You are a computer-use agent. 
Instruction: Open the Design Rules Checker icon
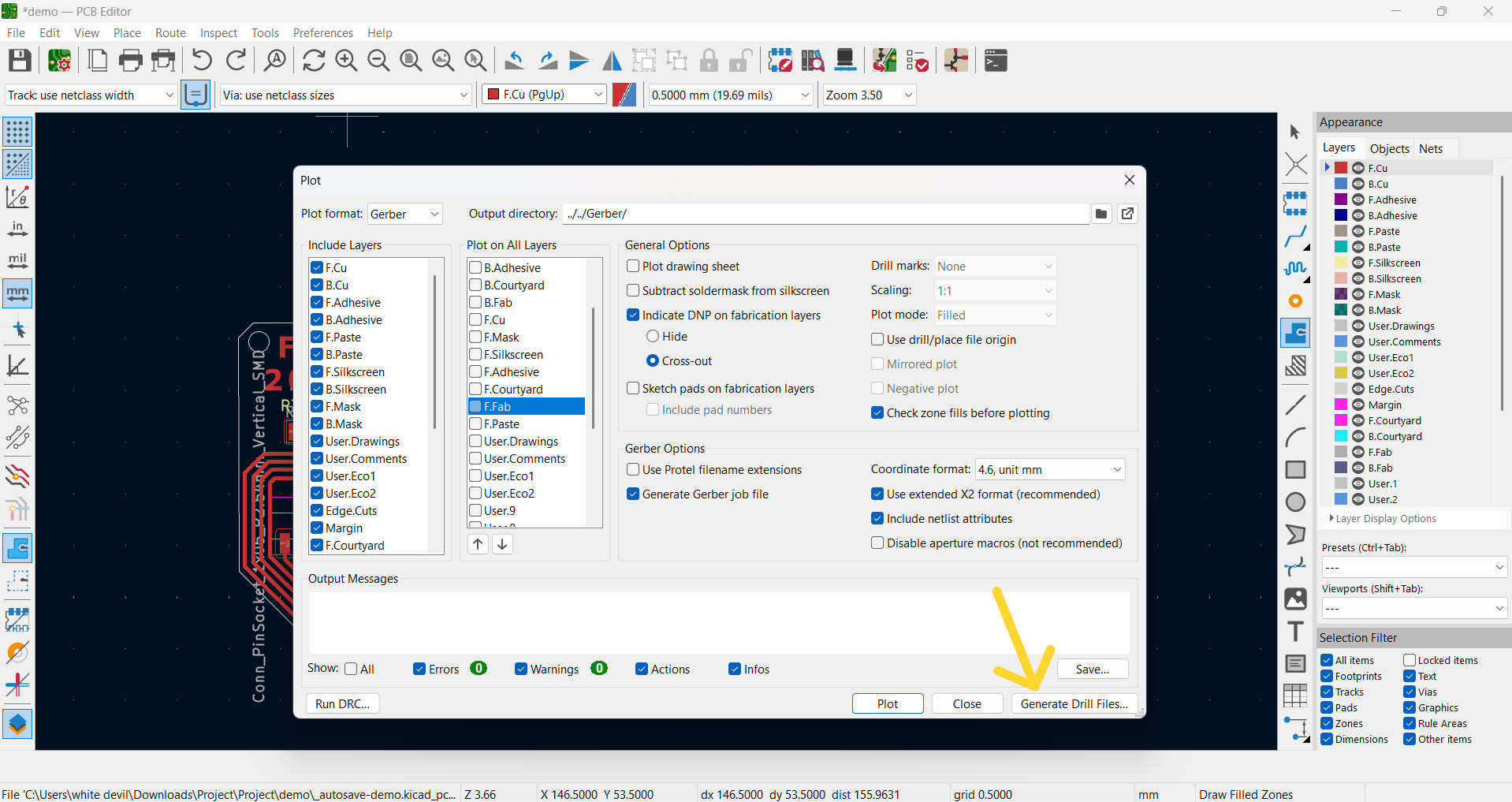tap(917, 61)
